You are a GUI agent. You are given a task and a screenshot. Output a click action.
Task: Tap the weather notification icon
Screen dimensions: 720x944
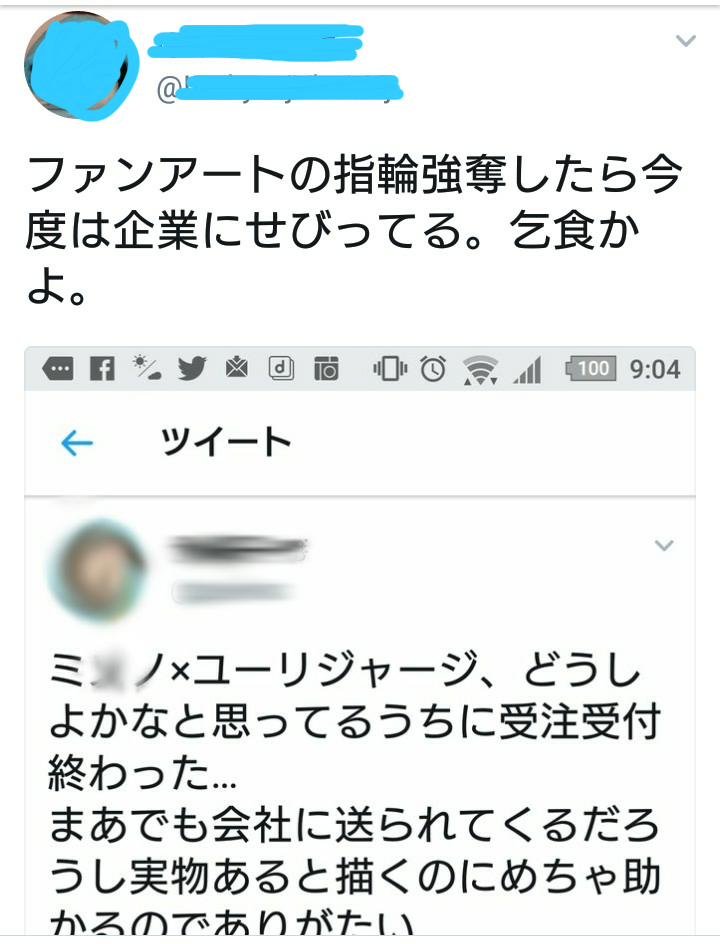pyautogui.click(x=147, y=367)
